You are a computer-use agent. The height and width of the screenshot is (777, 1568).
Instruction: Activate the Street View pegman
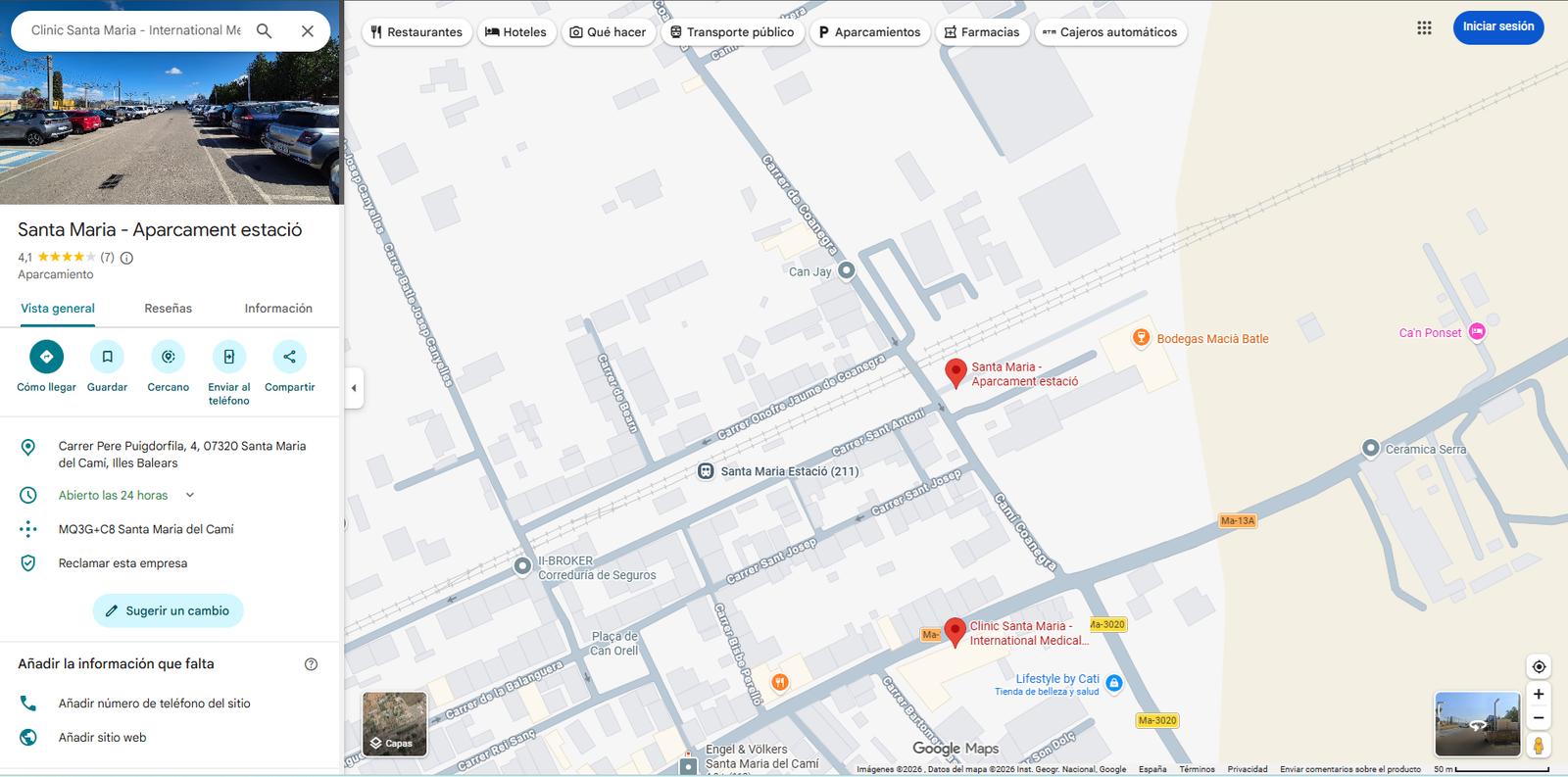[1539, 746]
